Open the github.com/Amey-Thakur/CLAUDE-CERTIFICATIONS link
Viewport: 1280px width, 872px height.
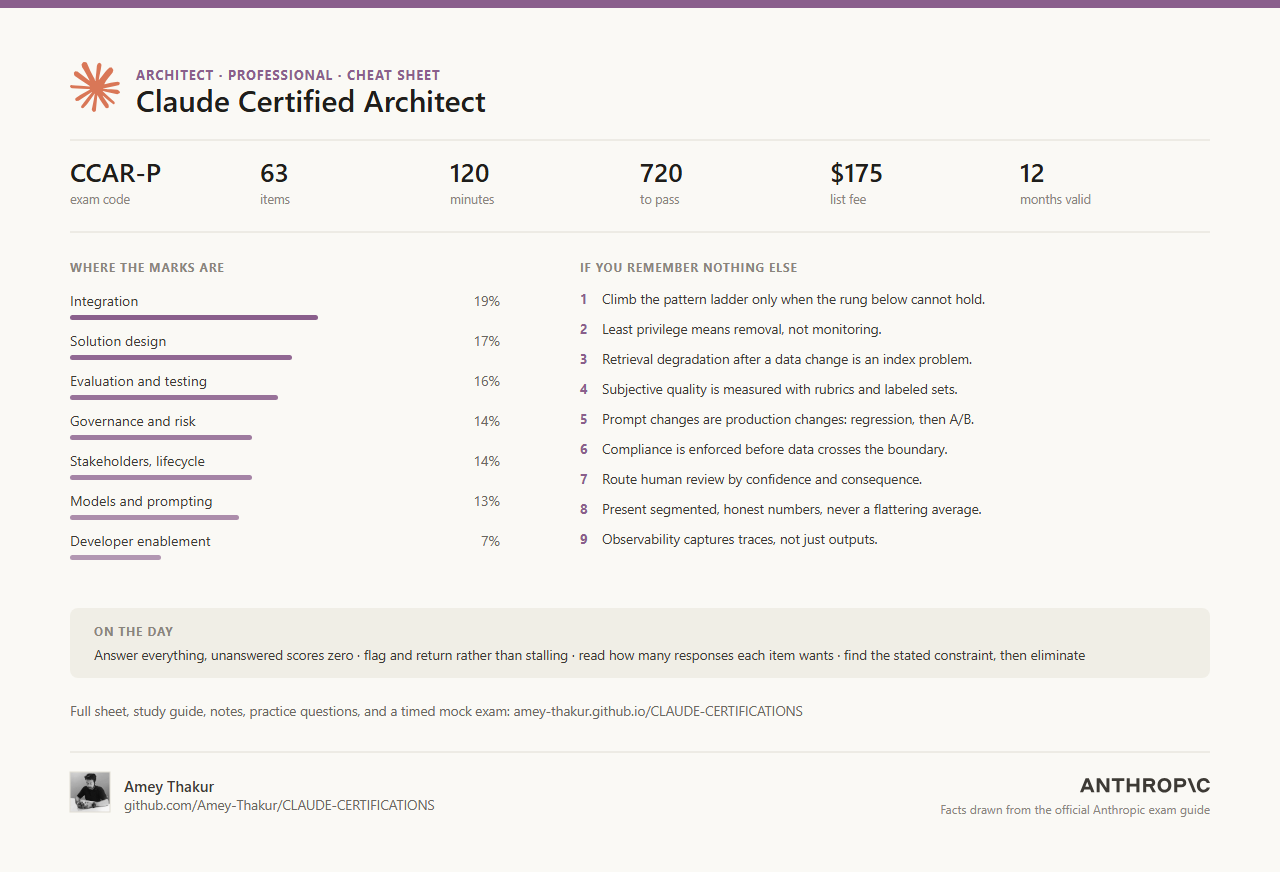coord(279,805)
